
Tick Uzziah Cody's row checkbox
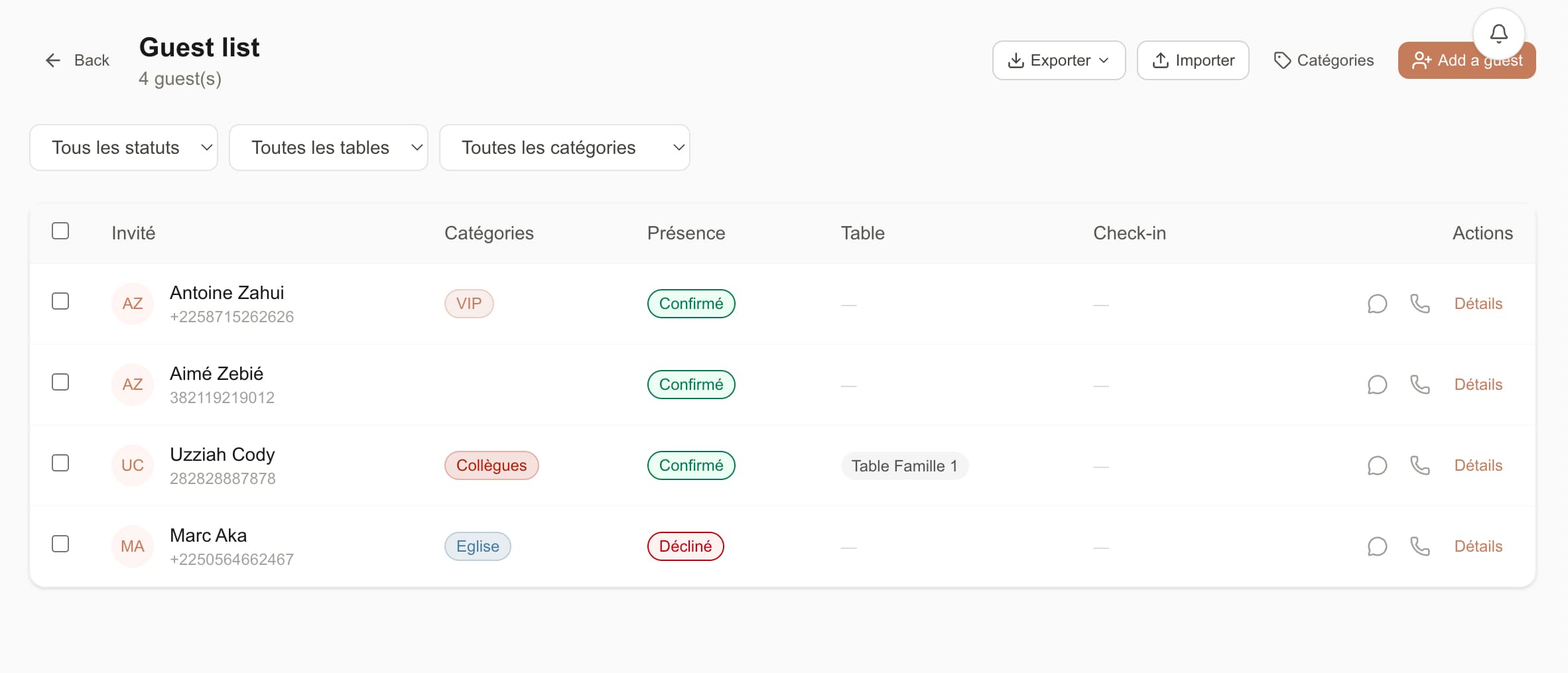click(60, 463)
